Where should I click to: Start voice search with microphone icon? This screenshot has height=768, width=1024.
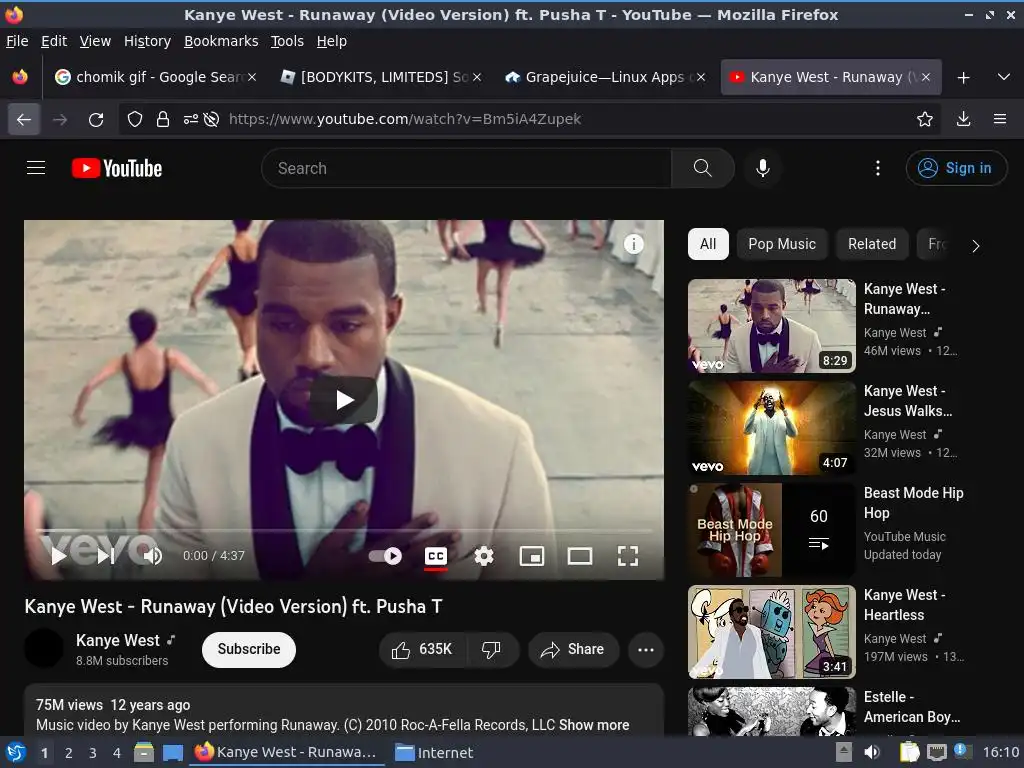click(762, 168)
